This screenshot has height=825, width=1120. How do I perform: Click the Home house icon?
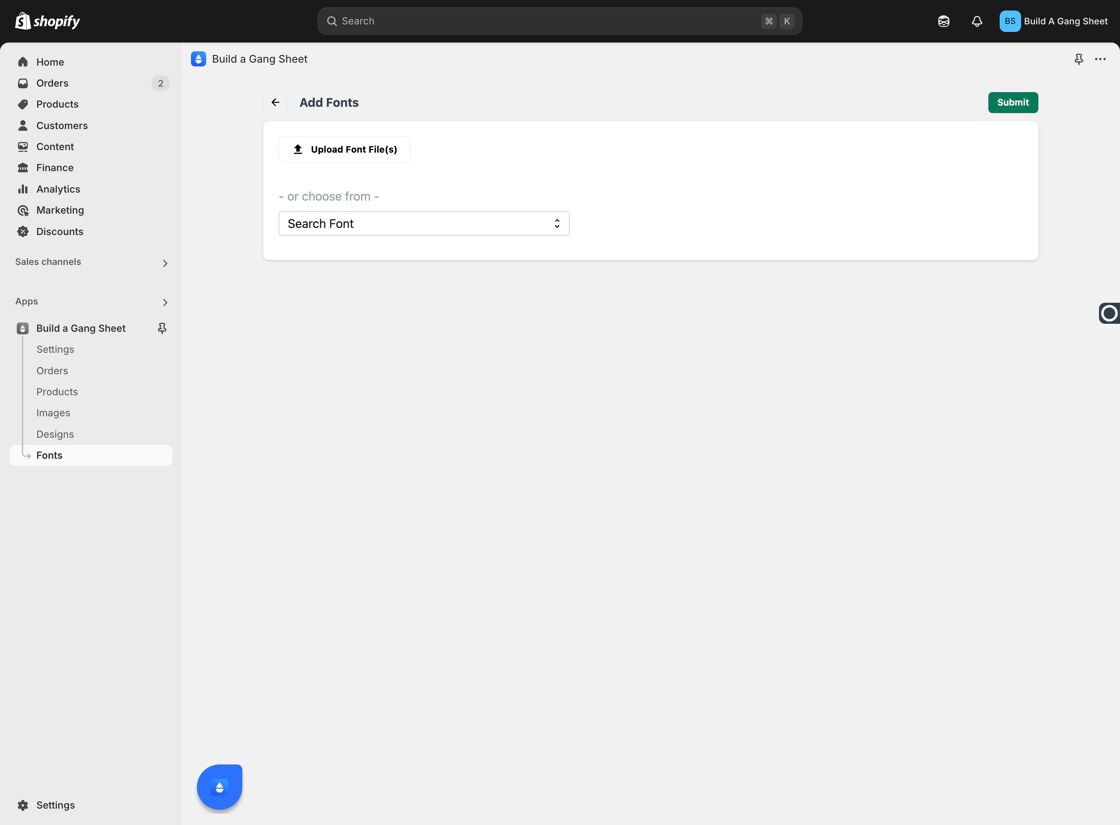(x=23, y=62)
